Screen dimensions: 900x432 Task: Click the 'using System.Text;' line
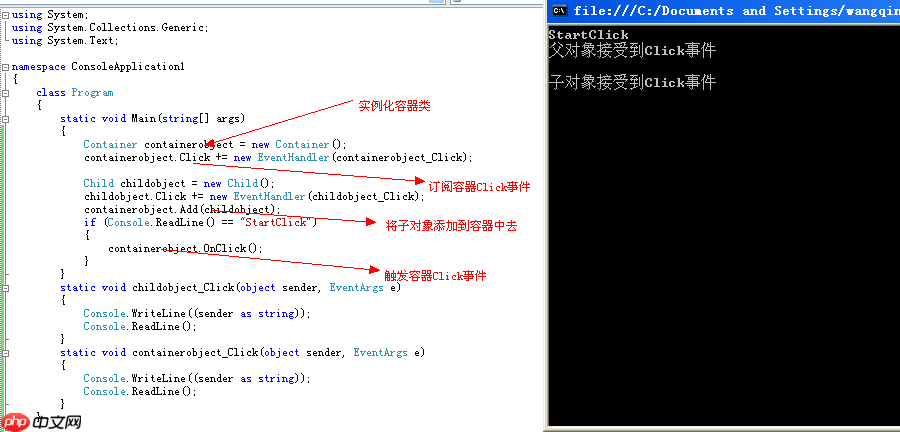pos(65,41)
